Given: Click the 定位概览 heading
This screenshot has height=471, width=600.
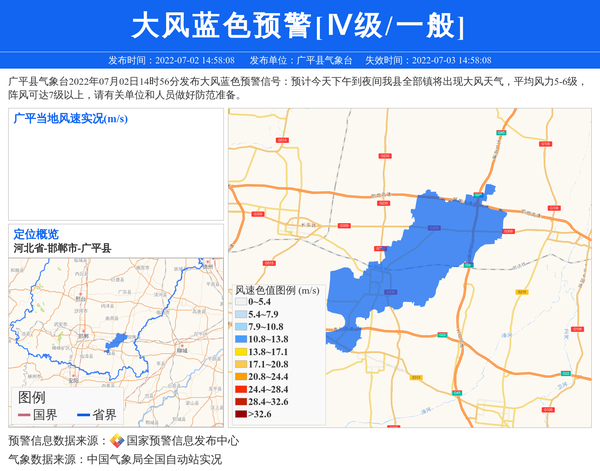Looking at the screenshot, I should [x=36, y=234].
